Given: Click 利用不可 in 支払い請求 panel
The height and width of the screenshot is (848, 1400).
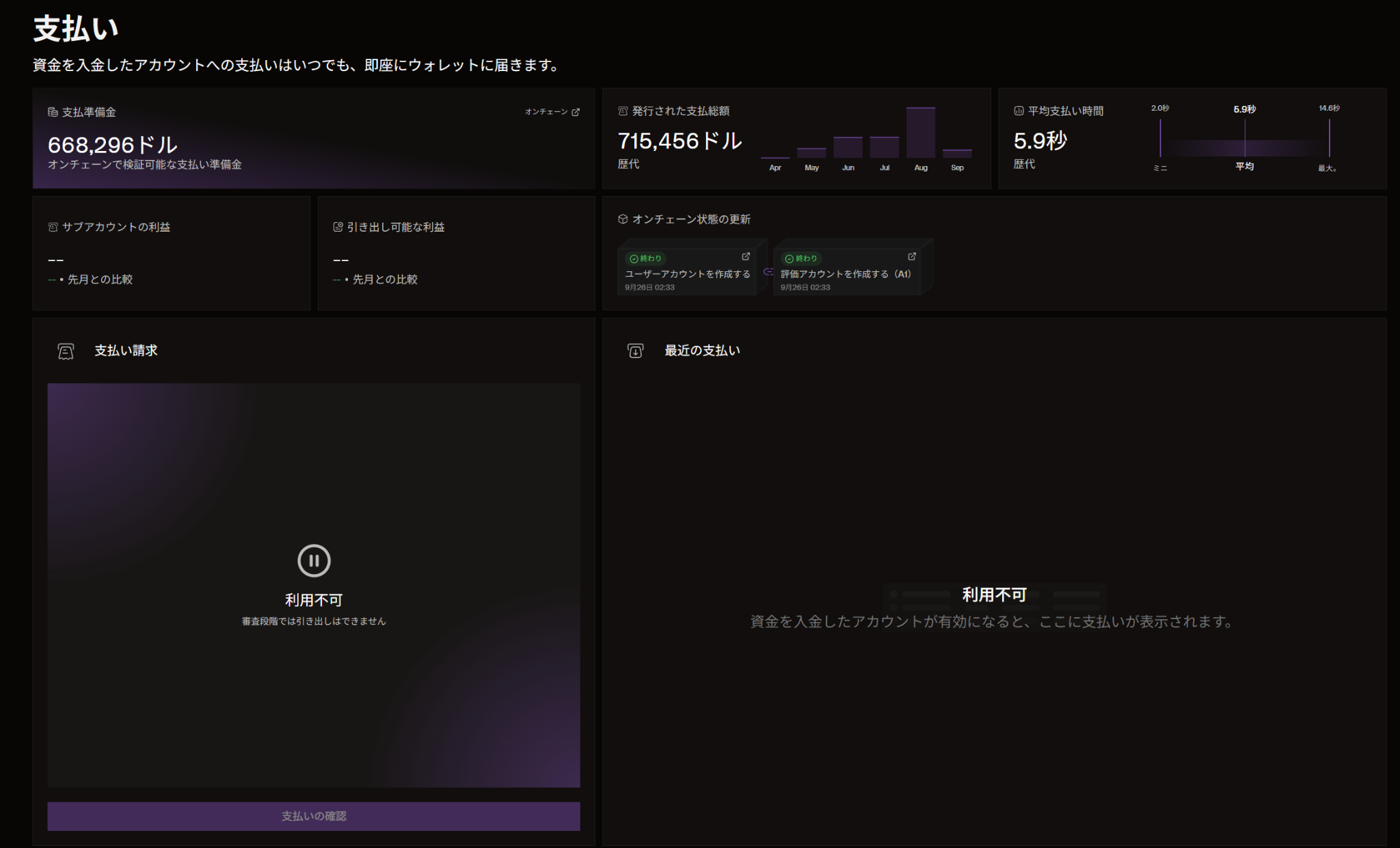Looking at the screenshot, I should tap(314, 600).
